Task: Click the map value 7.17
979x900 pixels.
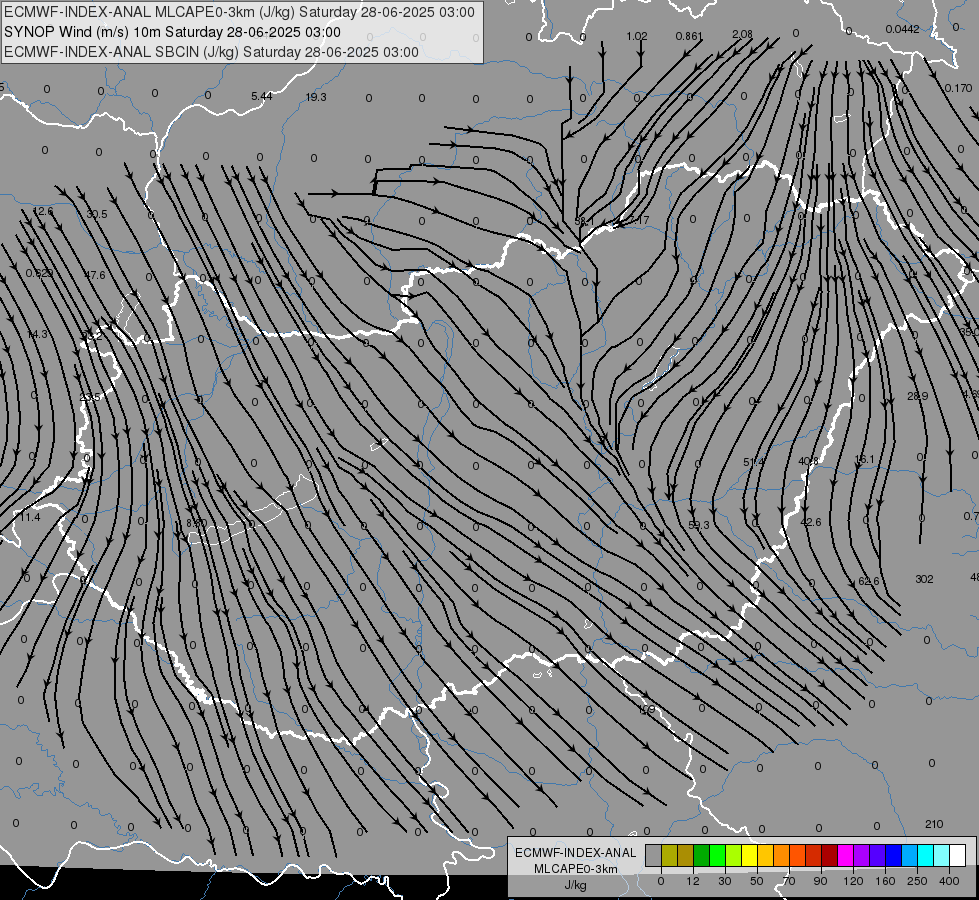Action: 638,220
